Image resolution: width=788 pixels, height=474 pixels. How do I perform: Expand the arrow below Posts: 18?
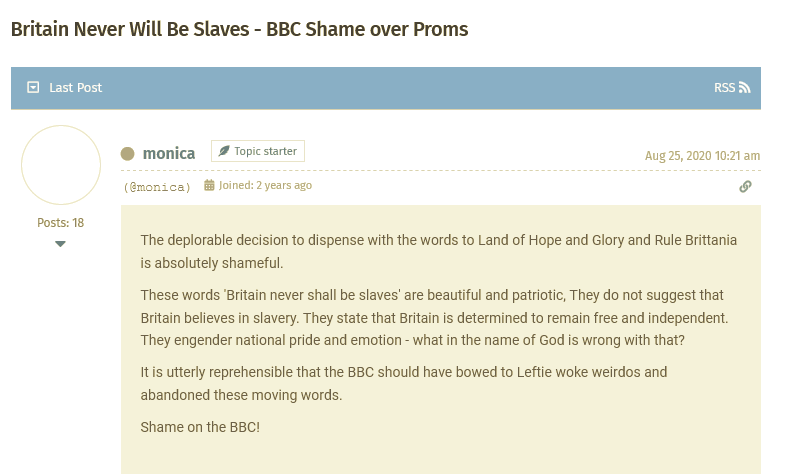pos(60,244)
